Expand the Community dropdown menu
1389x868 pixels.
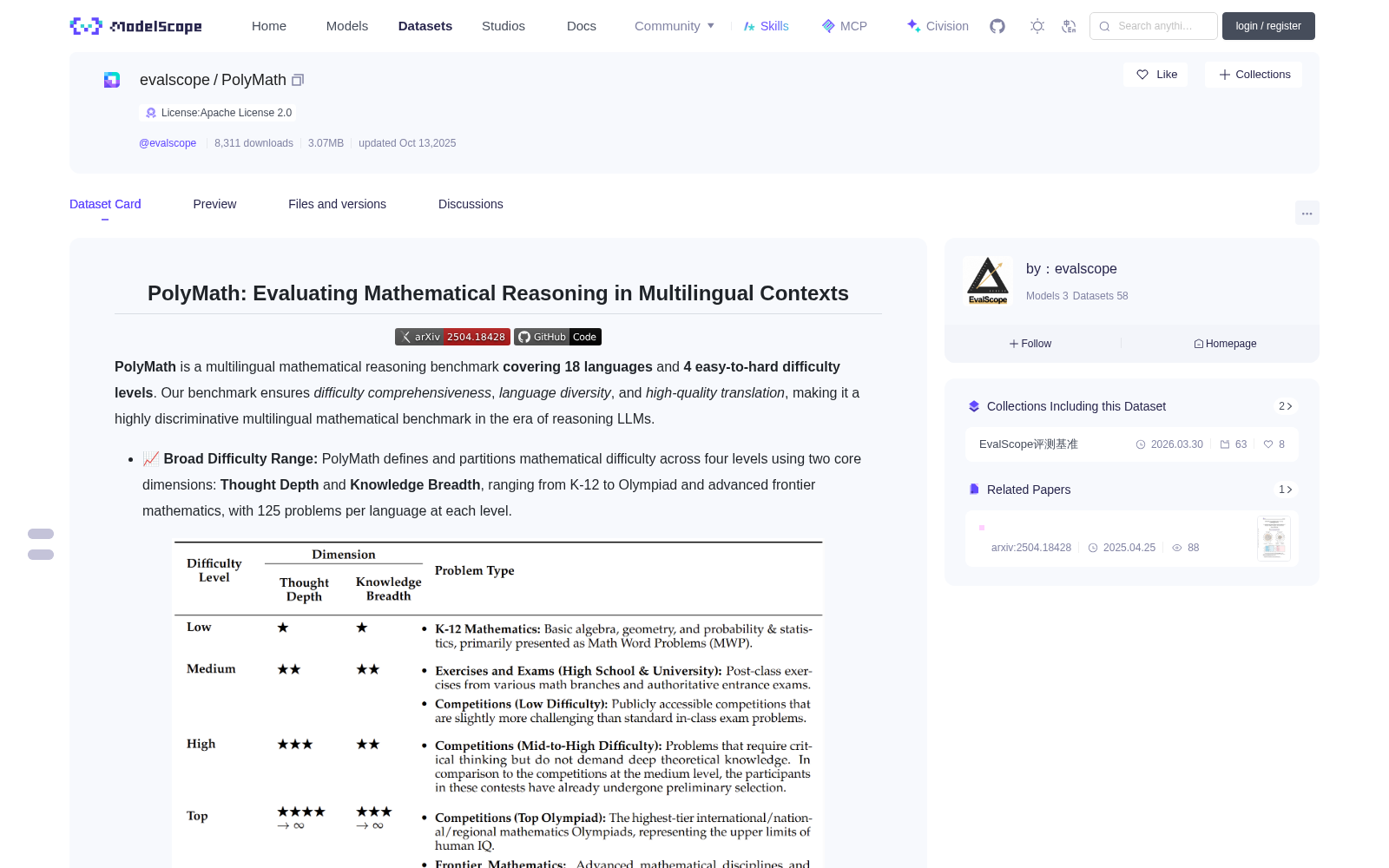tap(675, 26)
